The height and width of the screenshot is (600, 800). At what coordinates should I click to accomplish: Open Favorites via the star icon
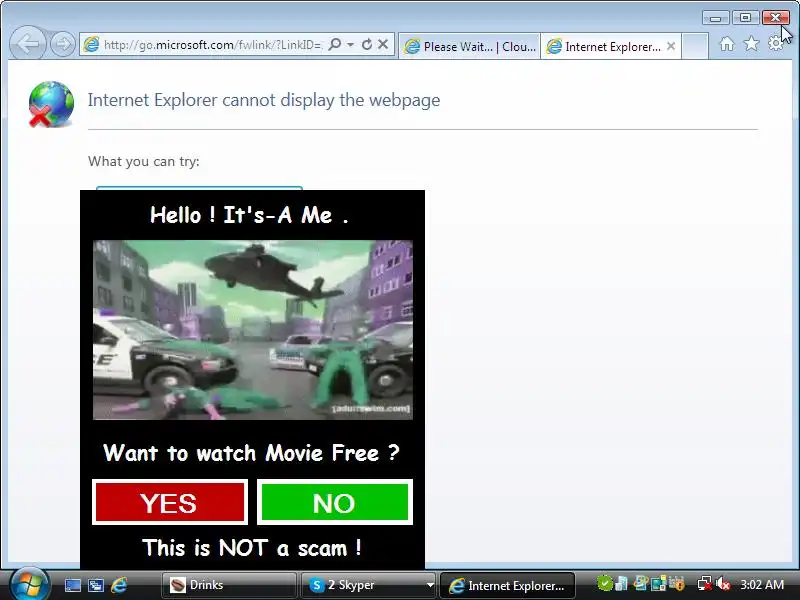pos(751,44)
